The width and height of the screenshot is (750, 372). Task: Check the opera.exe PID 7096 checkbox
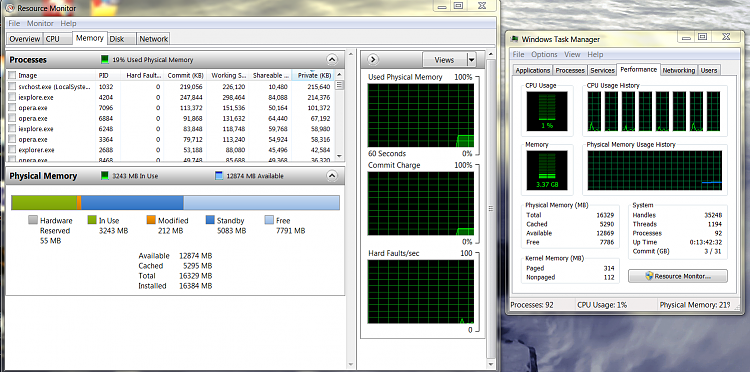pyautogui.click(x=12, y=108)
